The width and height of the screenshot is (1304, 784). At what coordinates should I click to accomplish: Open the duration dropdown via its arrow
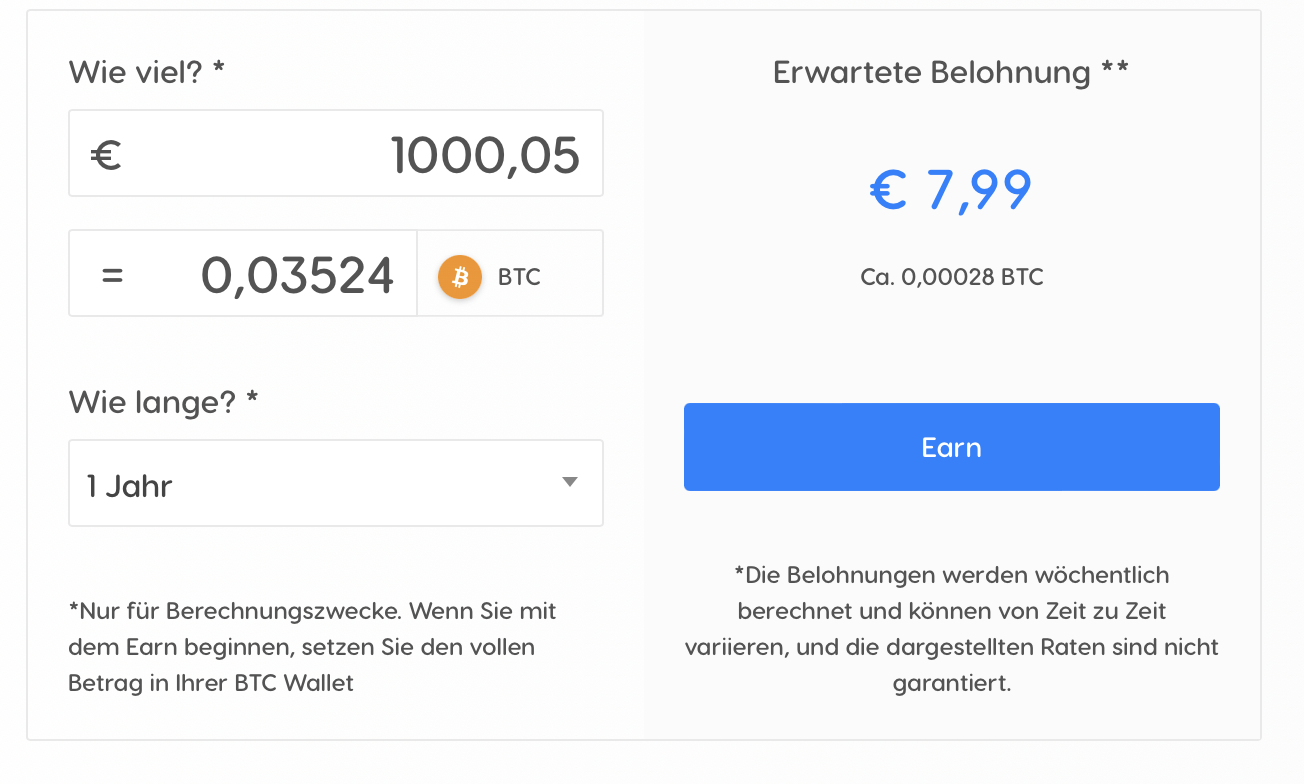[x=570, y=482]
